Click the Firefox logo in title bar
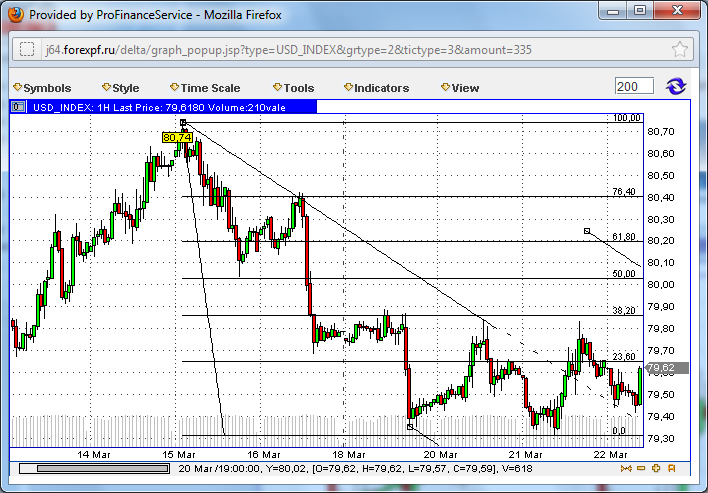This screenshot has width=708, height=493. (x=15, y=14)
